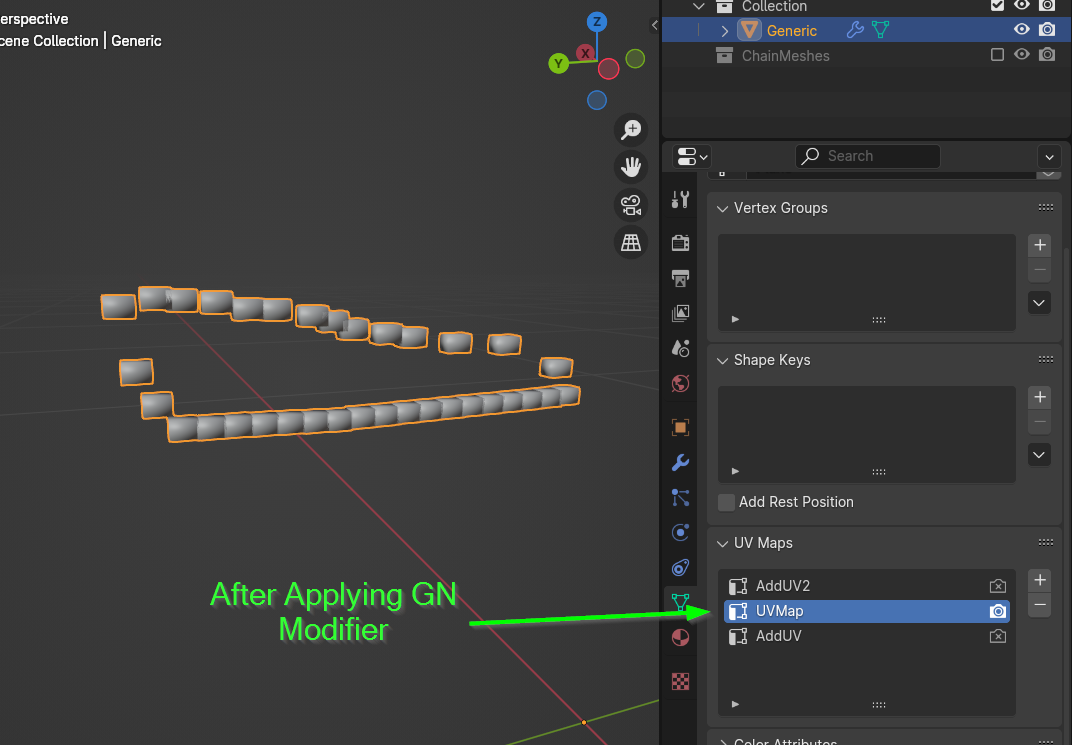The image size is (1072, 745).
Task: Enable the Add Rest Position checkbox
Action: click(x=727, y=502)
